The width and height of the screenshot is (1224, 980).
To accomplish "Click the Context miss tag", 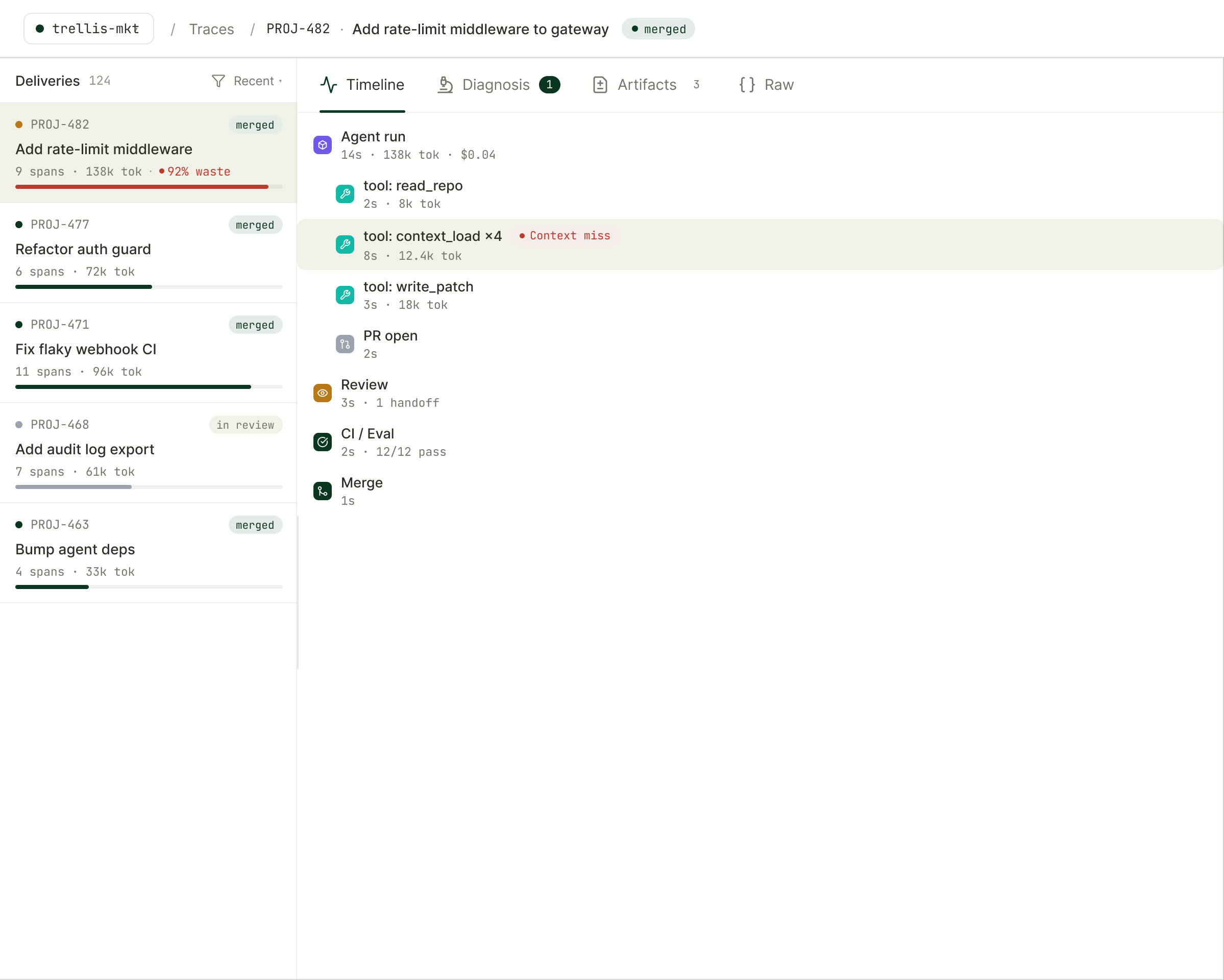I will tap(565, 236).
